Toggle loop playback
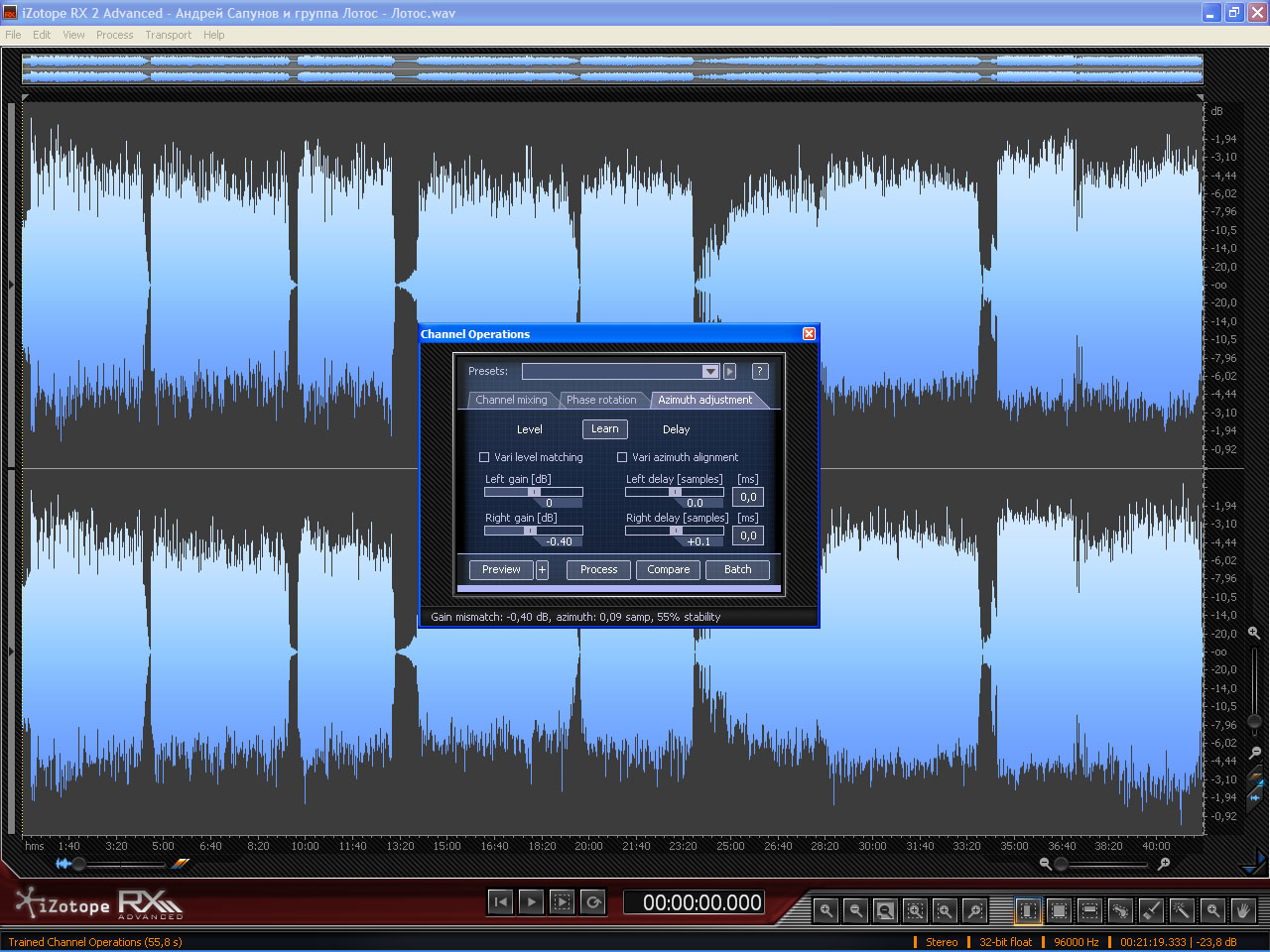Viewport: 1270px width, 952px height. [x=592, y=901]
